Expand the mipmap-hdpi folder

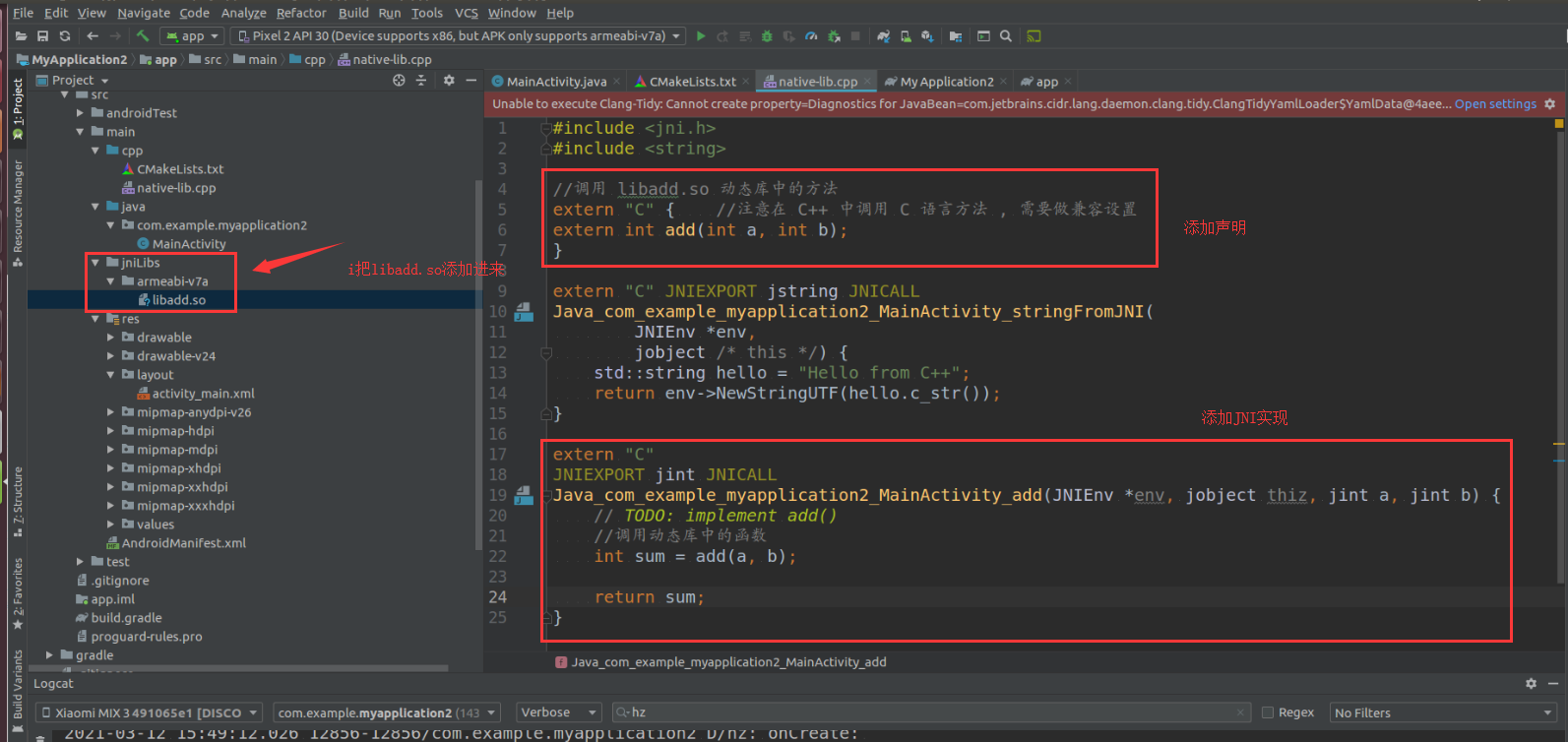pos(111,431)
